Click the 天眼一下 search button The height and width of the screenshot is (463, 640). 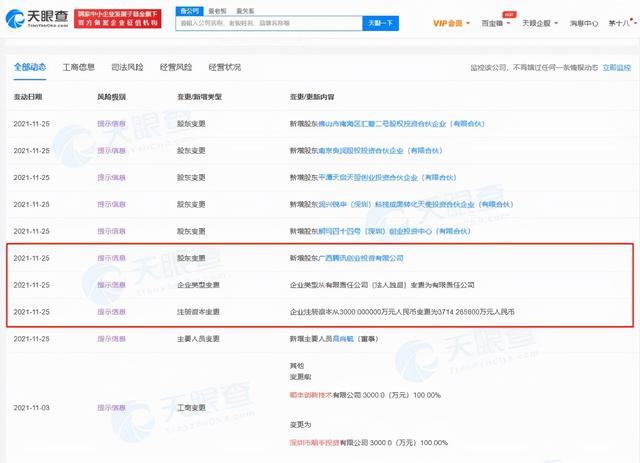click(x=380, y=23)
